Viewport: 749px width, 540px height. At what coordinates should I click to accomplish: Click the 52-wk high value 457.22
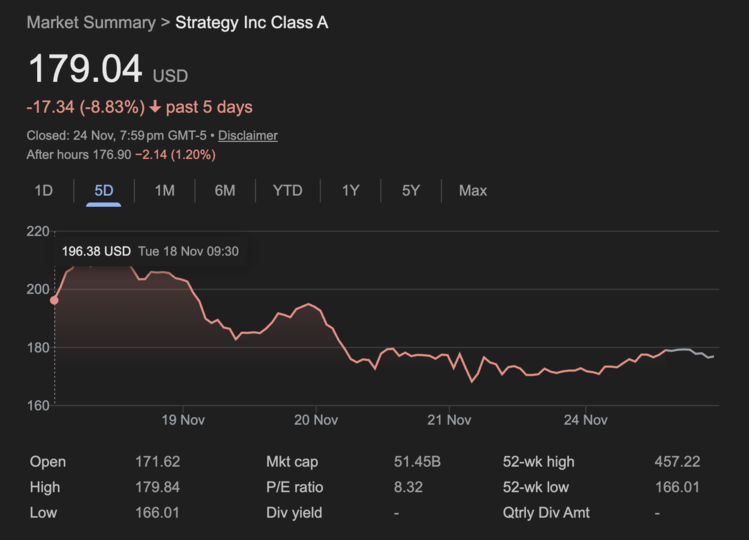[677, 462]
